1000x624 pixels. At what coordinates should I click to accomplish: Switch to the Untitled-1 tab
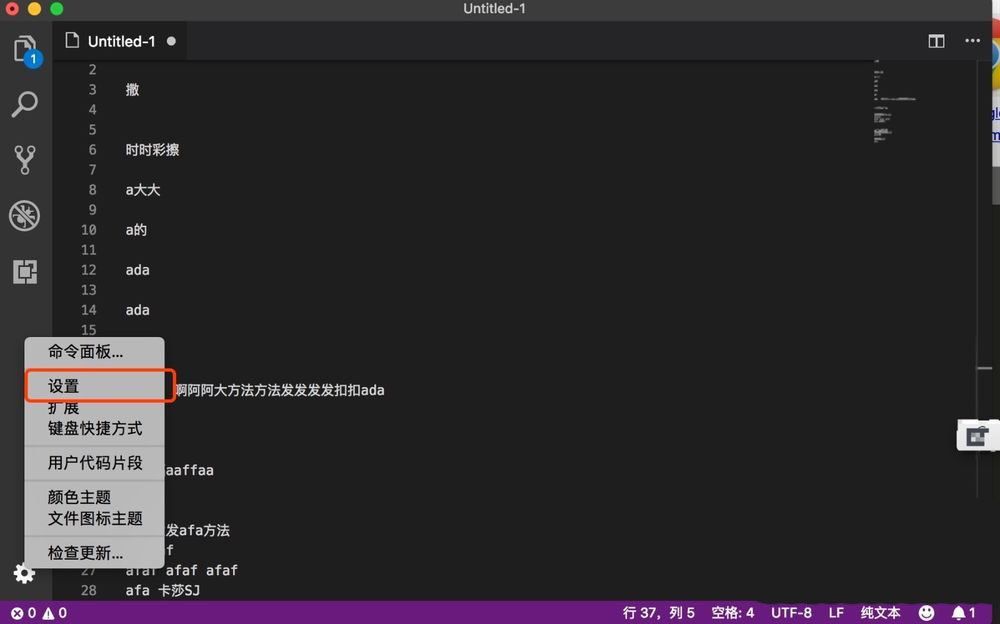119,41
